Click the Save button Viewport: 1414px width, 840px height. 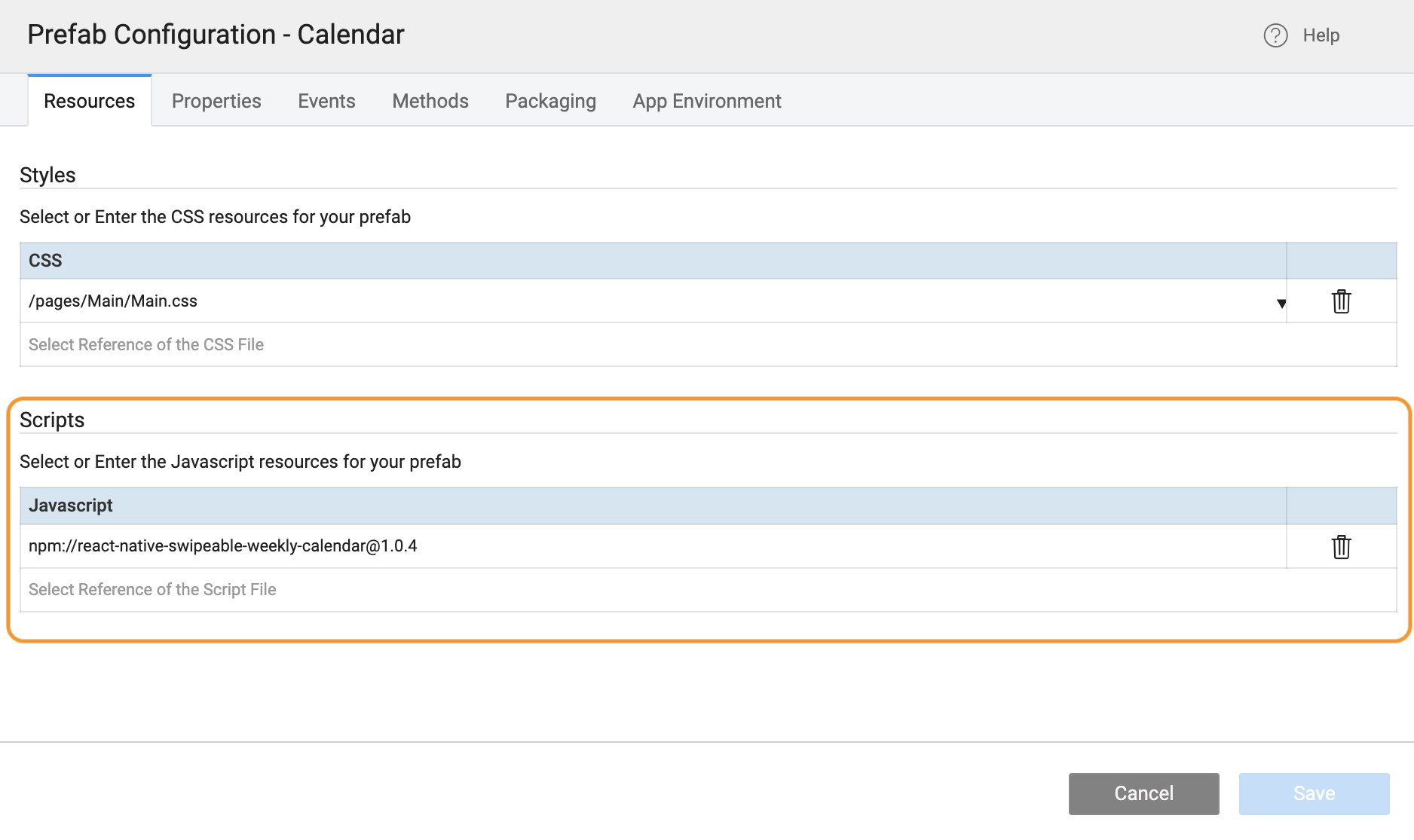[x=1314, y=793]
